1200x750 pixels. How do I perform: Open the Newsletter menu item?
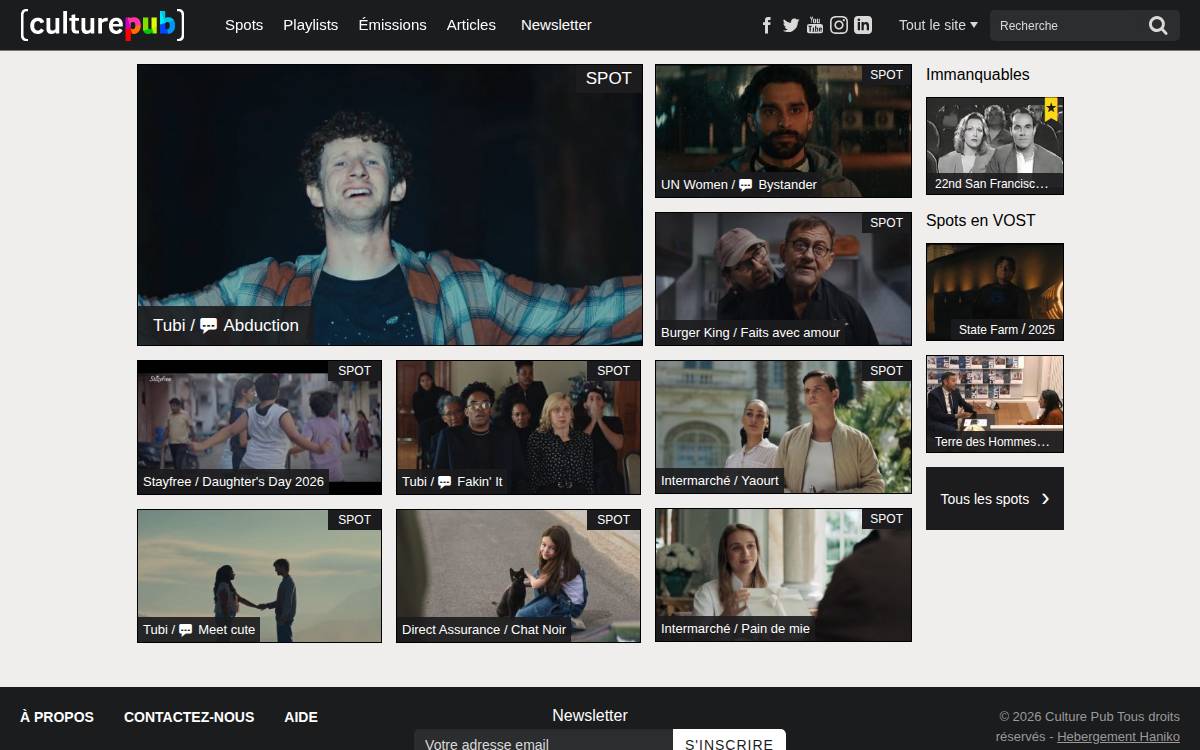(556, 25)
